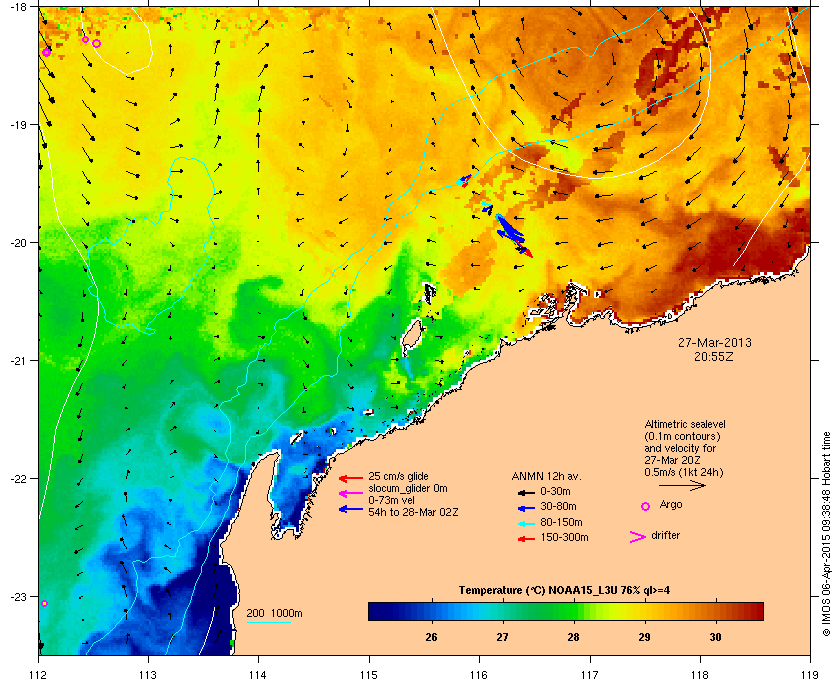Click the blue 0-73m vel legend arrow

(351, 509)
